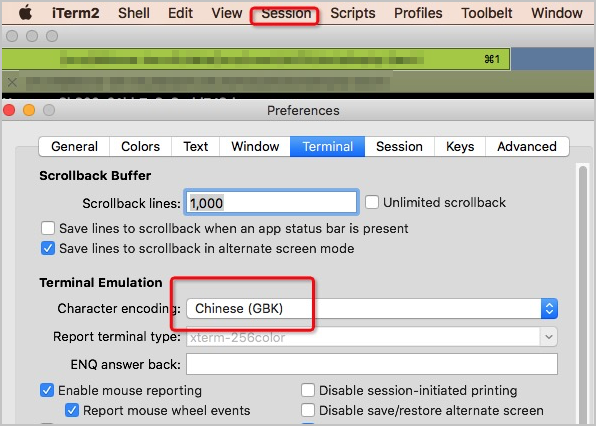Open the Toolbelt menu
The width and height of the screenshot is (596, 426).
[487, 13]
